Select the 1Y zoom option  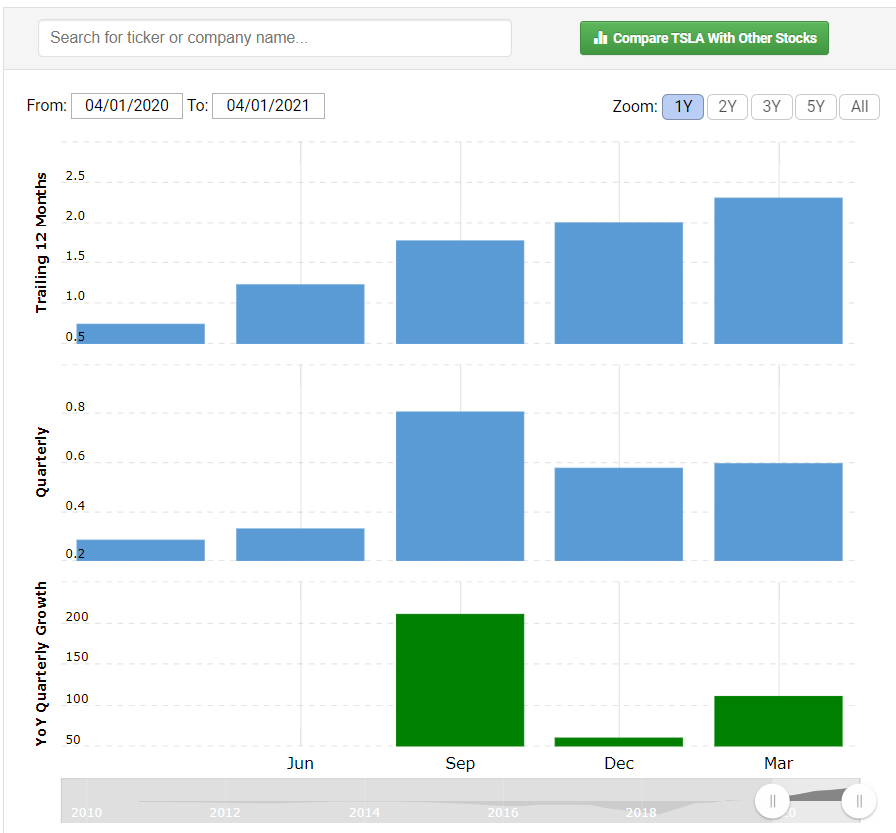[x=683, y=107]
